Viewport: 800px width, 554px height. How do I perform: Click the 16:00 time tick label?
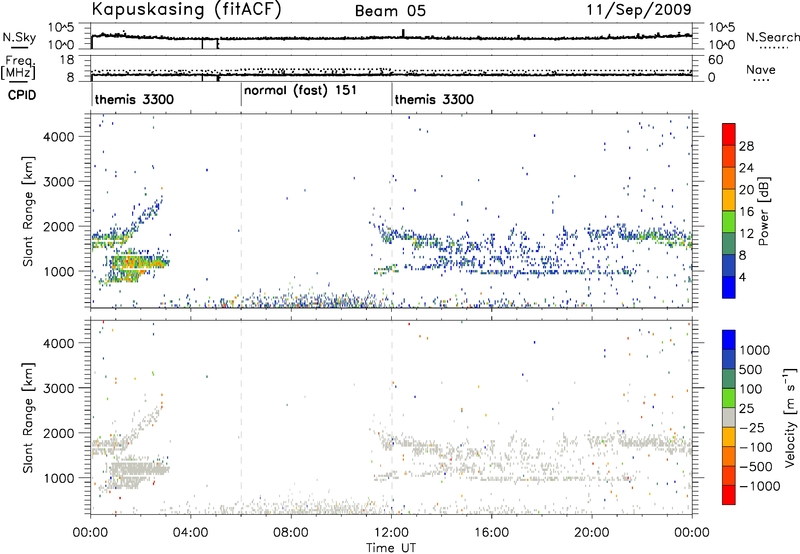pyautogui.click(x=491, y=533)
